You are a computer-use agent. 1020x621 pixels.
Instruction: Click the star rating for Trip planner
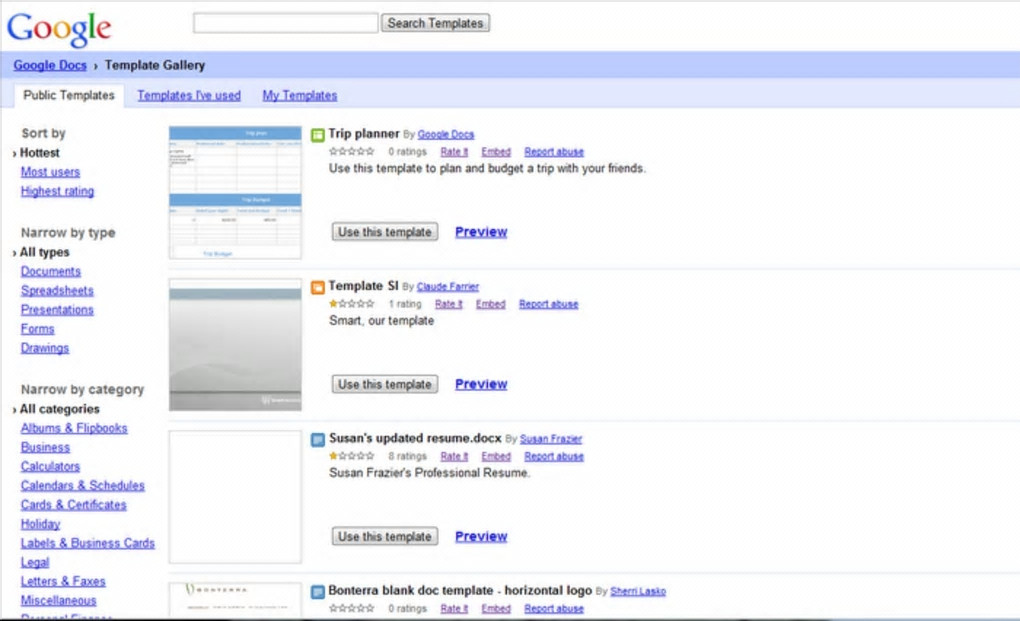[x=352, y=152]
